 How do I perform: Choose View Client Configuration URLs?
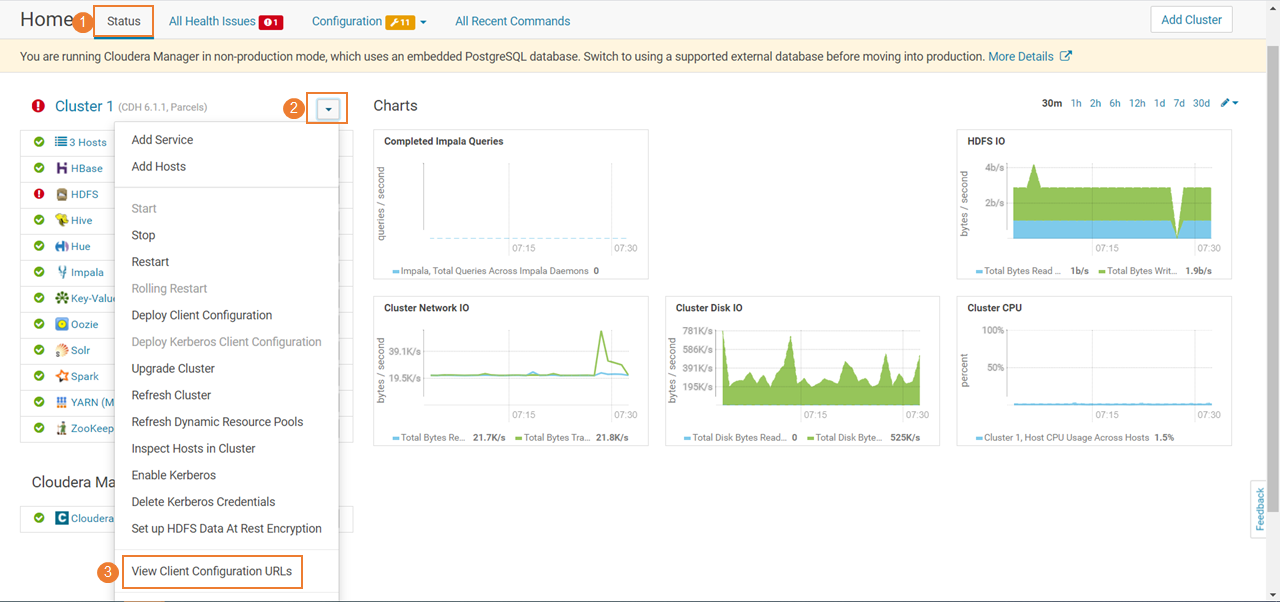point(212,572)
